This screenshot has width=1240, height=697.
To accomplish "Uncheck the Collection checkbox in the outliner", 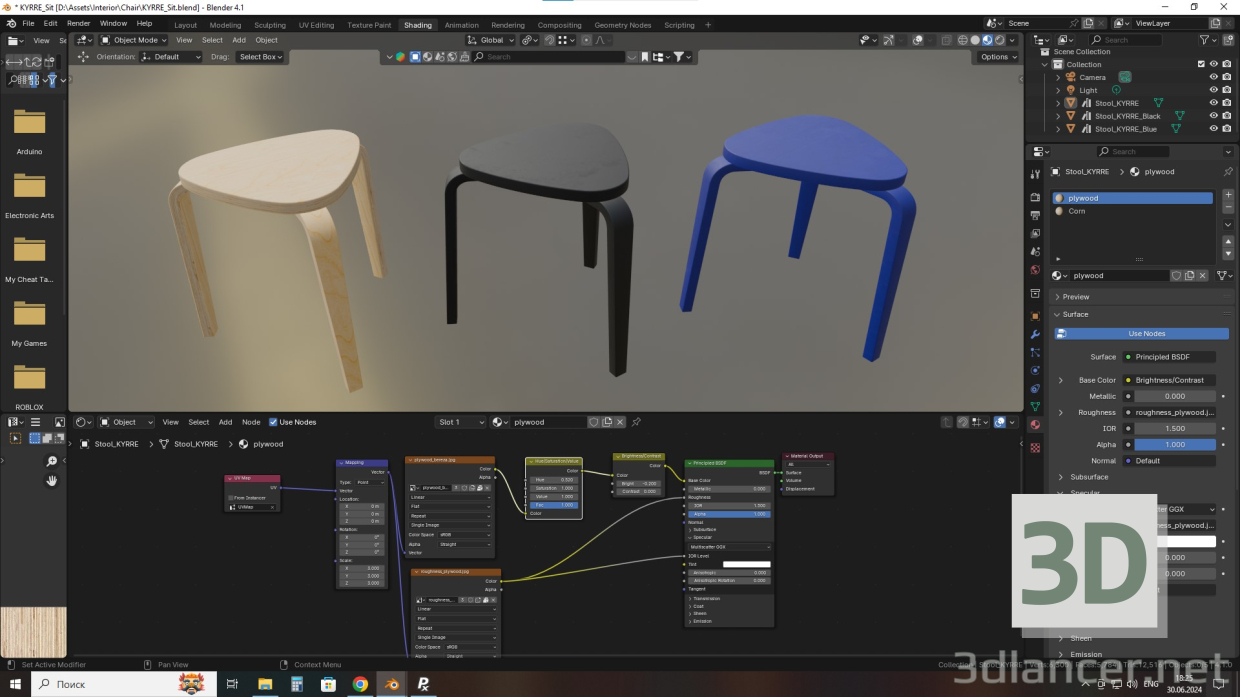I will [x=1201, y=64].
